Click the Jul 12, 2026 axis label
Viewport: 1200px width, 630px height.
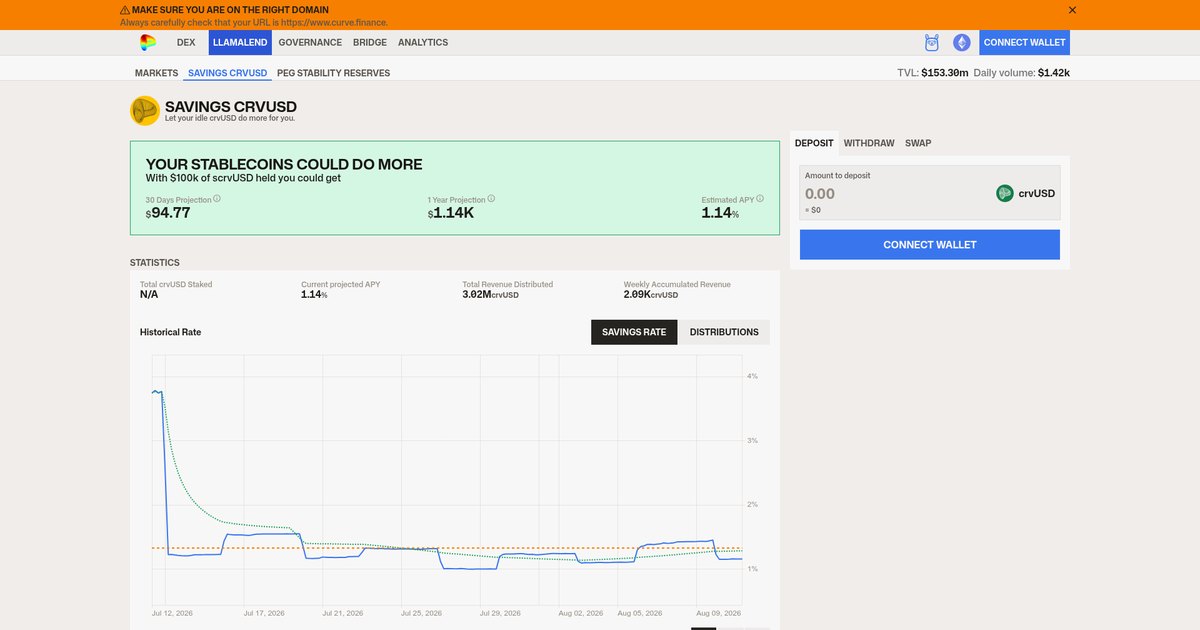(172, 613)
